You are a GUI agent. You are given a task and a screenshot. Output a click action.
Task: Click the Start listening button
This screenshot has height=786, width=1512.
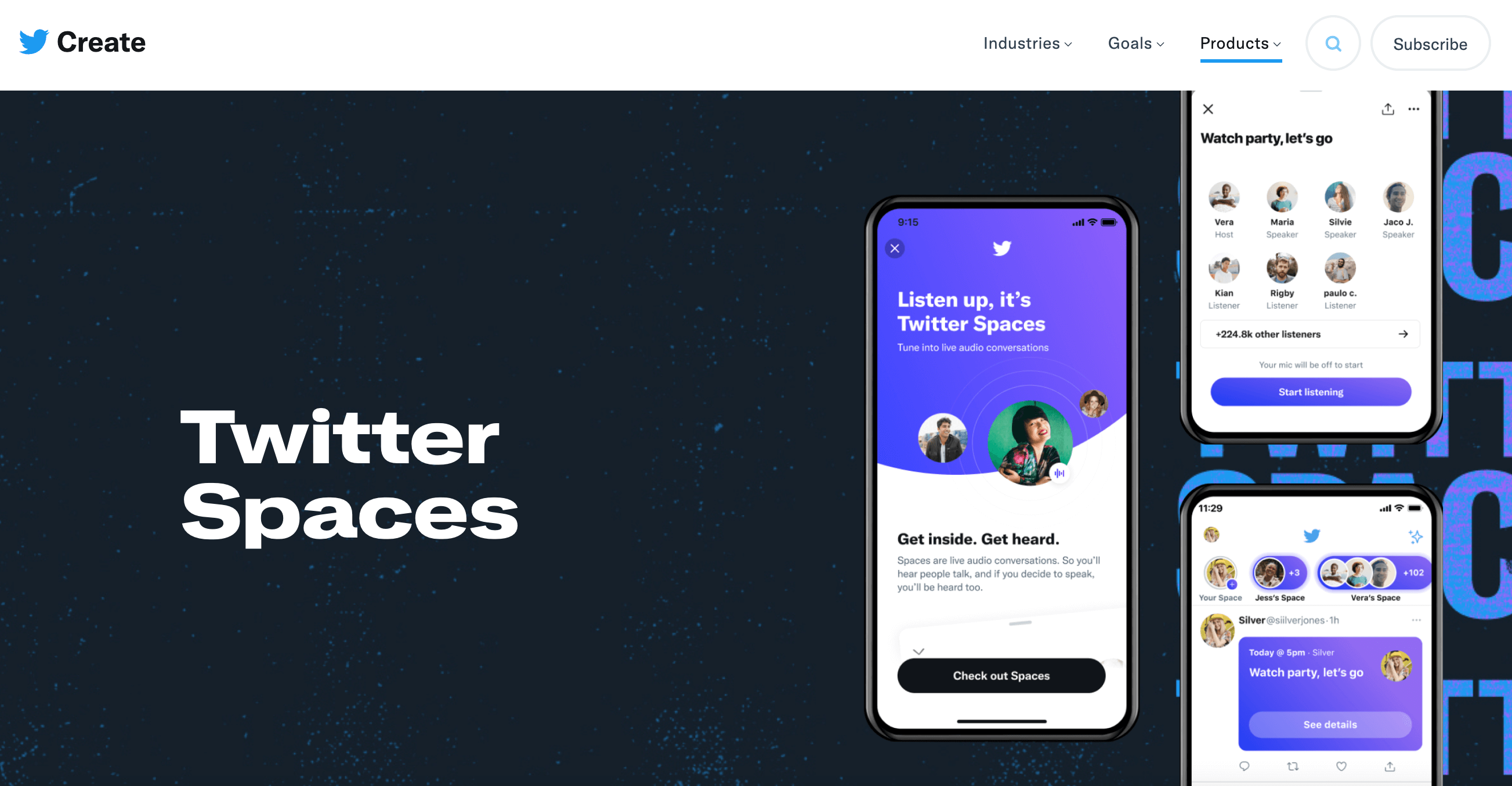[1310, 392]
